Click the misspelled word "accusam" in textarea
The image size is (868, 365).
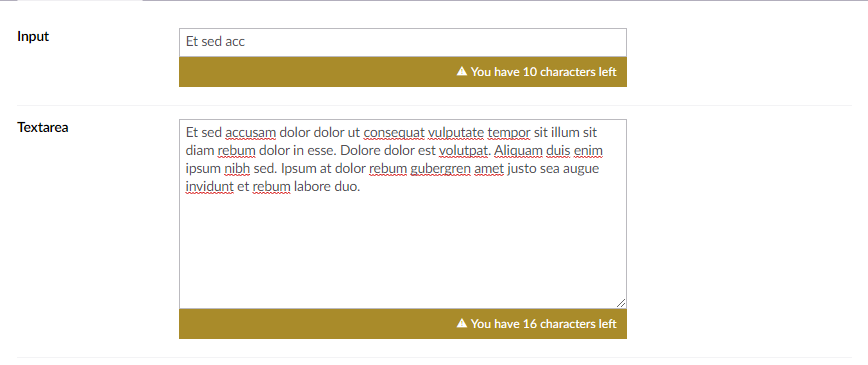(x=251, y=133)
